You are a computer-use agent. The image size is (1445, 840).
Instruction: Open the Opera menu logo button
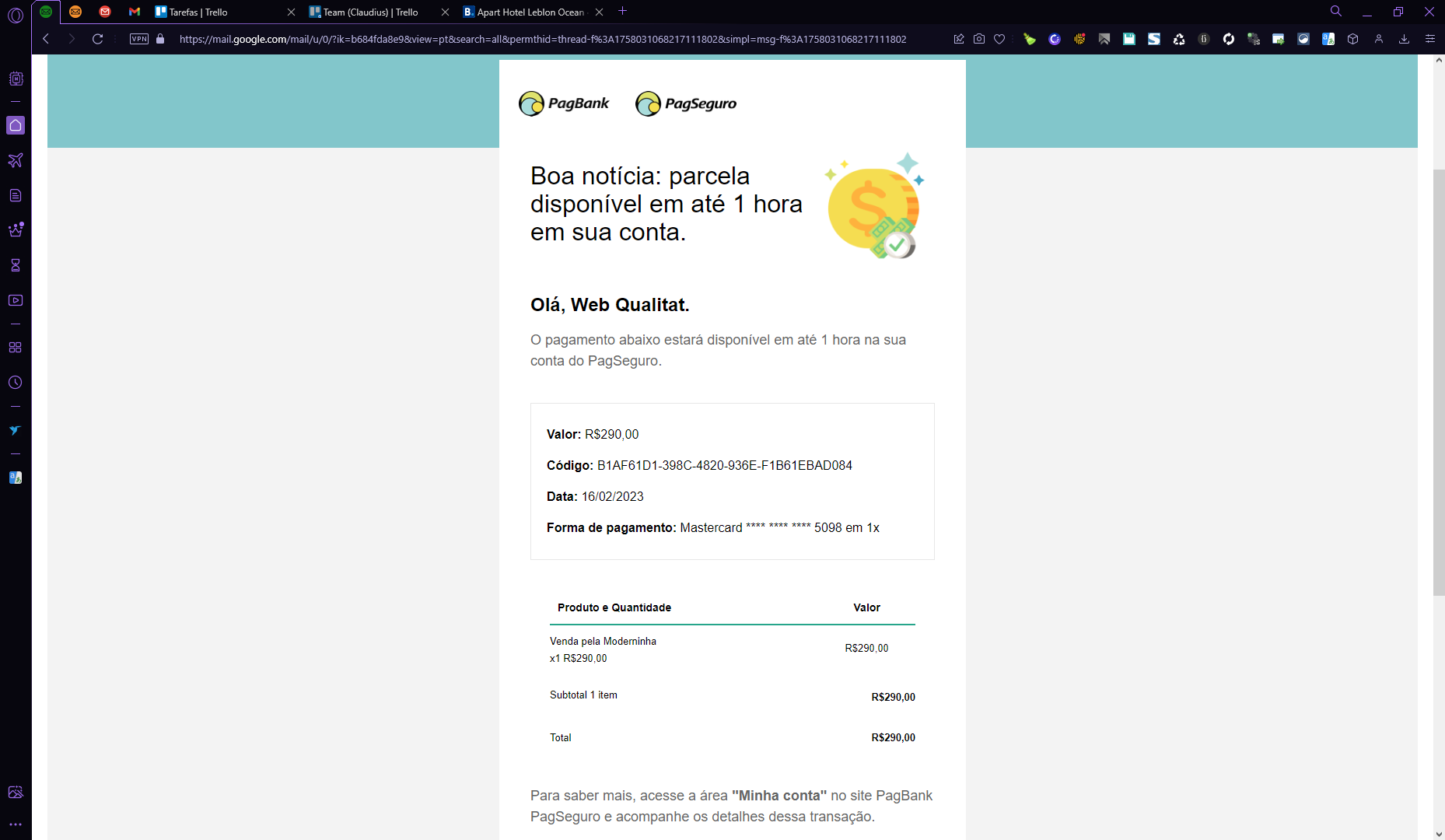tap(16, 15)
